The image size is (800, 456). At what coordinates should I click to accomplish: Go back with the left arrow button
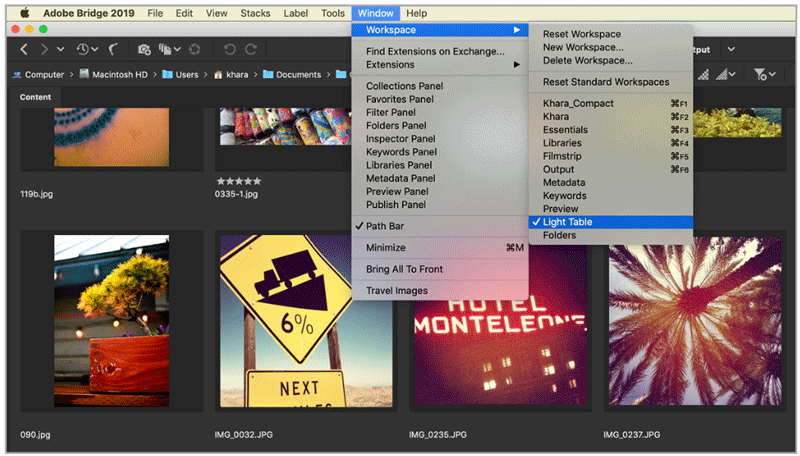24,49
